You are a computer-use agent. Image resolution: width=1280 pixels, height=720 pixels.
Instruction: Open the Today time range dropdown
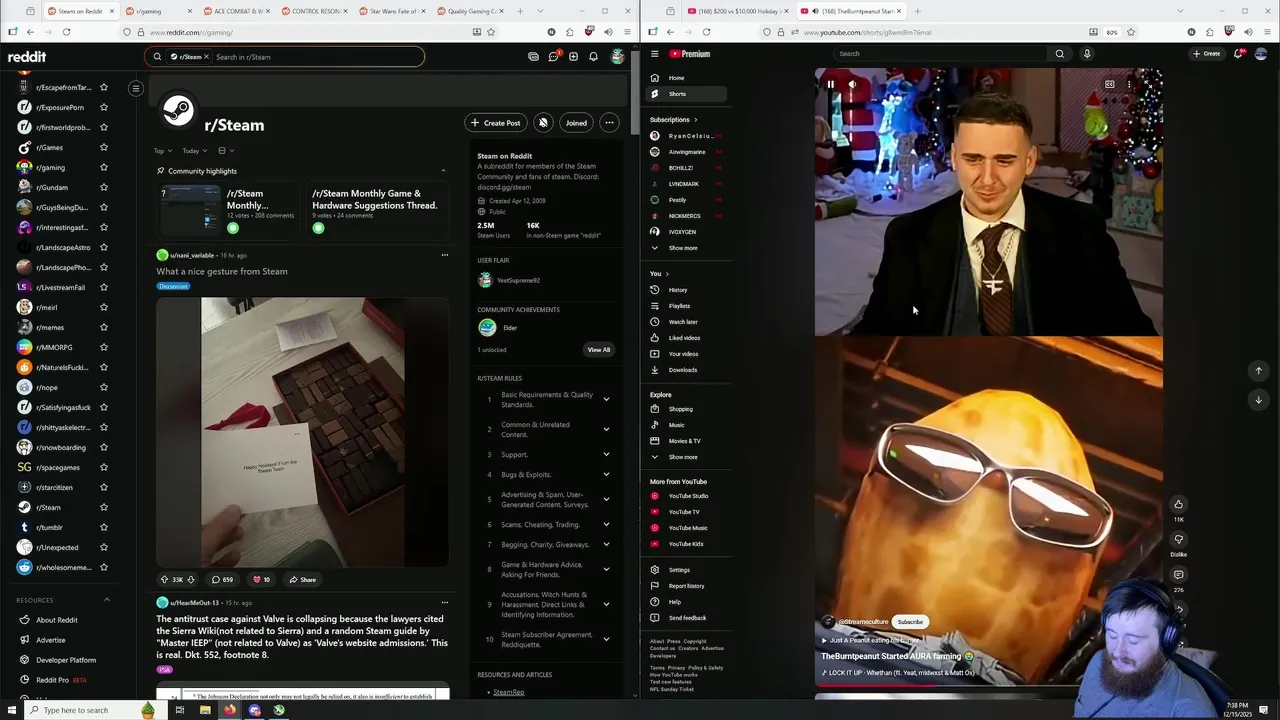coord(194,151)
